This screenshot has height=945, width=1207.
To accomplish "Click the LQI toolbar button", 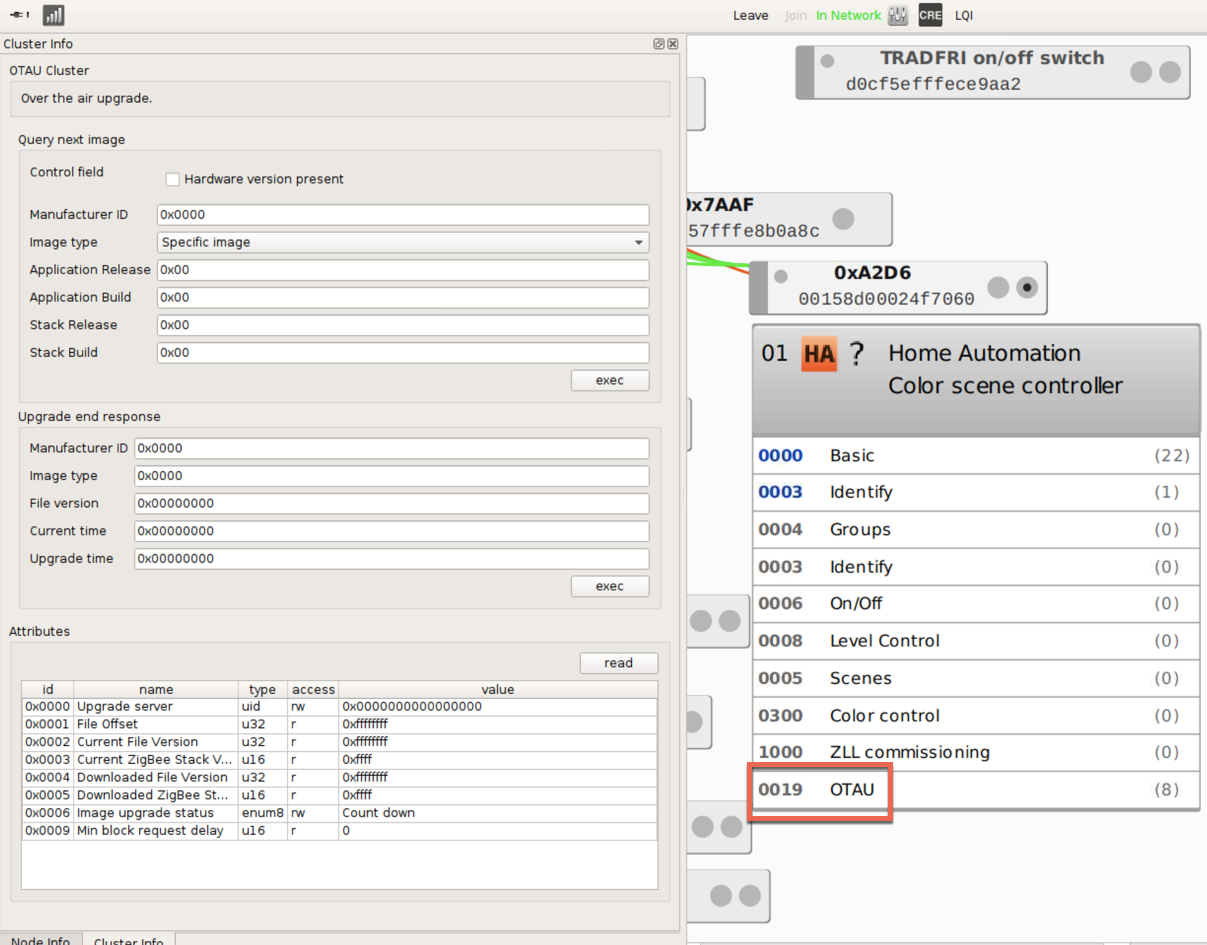I will [964, 15].
